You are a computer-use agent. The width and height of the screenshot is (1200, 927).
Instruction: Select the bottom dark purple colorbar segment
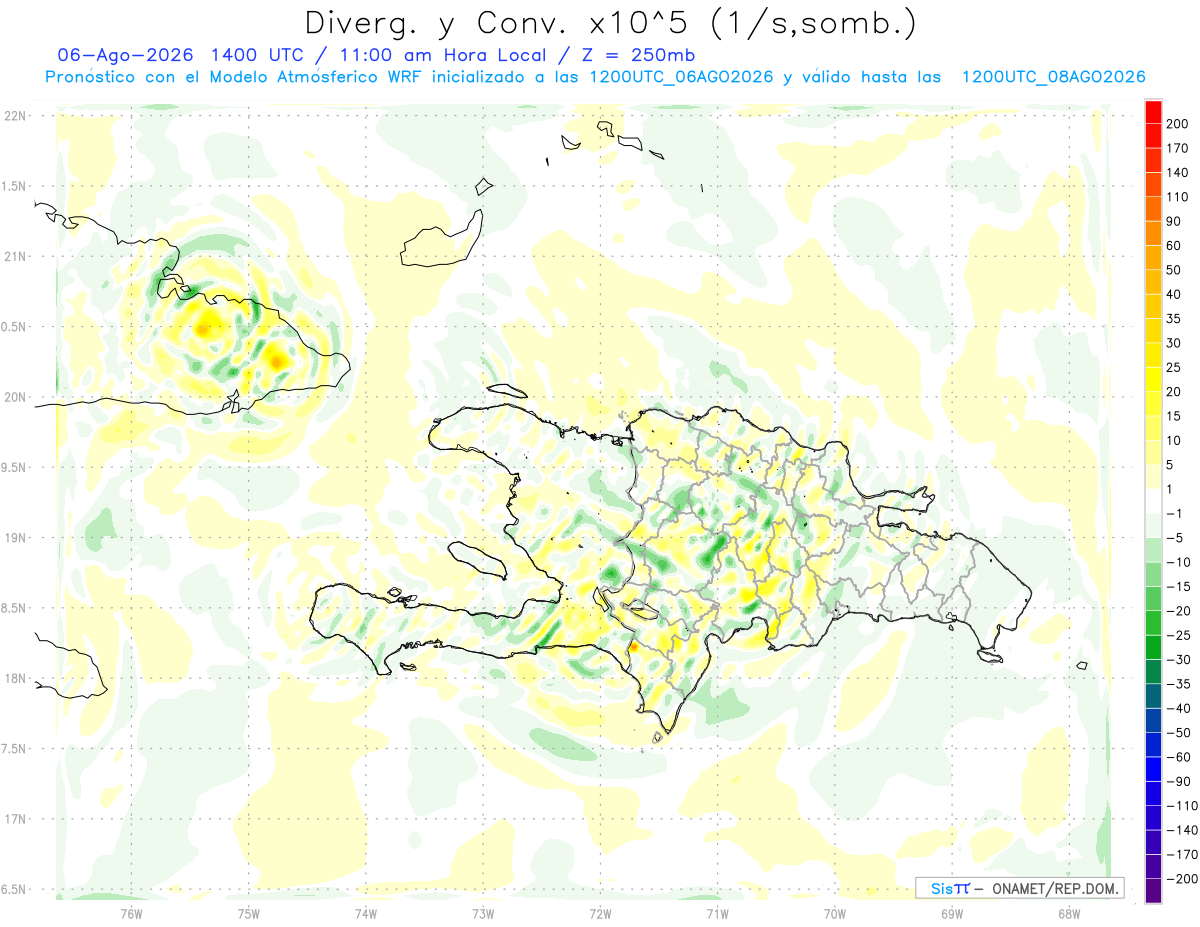(x=1153, y=890)
